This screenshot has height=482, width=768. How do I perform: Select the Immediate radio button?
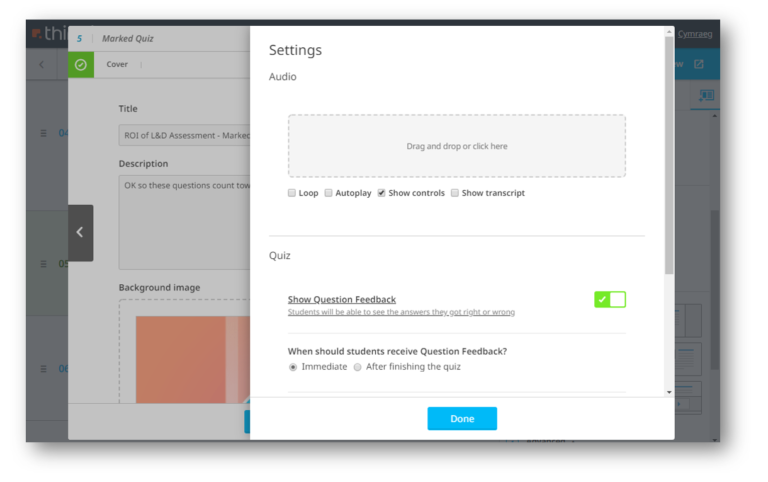point(293,367)
